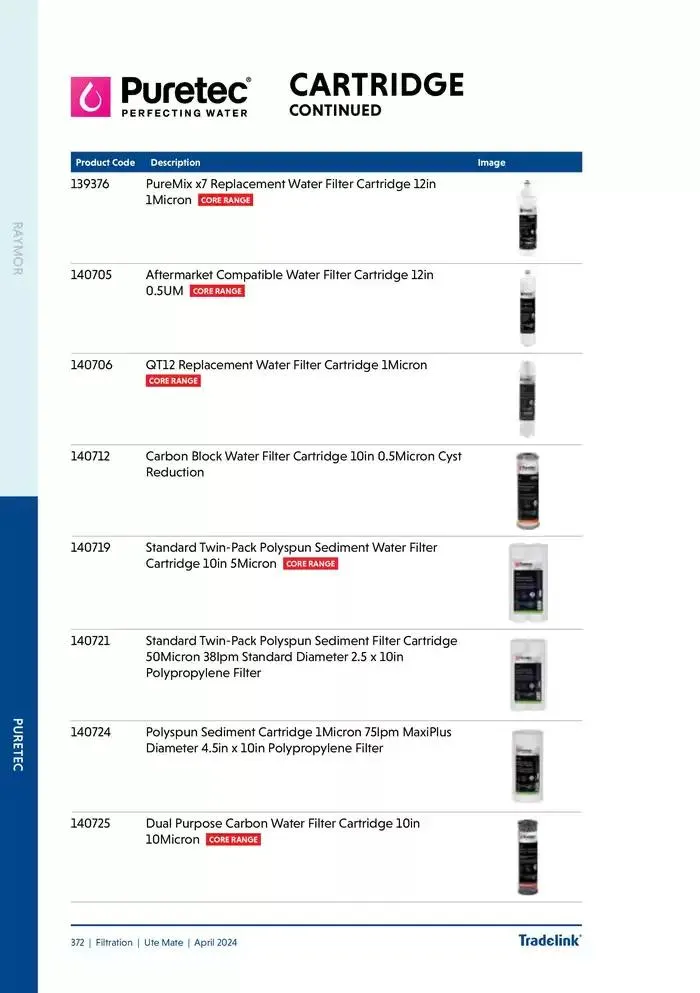
Task: Click the QT12 Replacement Water Filter description
Action: click(x=286, y=365)
